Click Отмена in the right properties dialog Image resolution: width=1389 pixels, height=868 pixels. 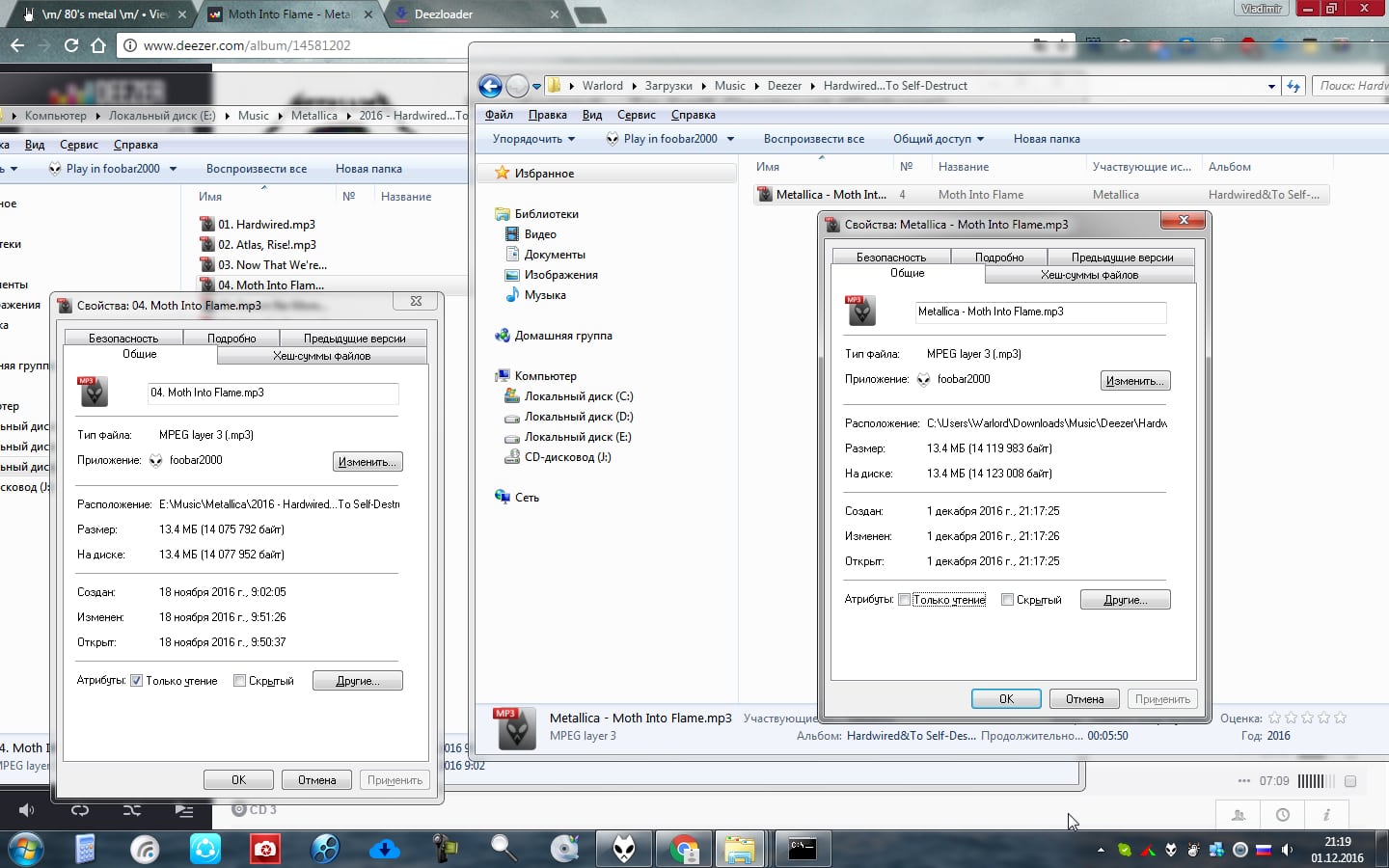click(x=1084, y=699)
